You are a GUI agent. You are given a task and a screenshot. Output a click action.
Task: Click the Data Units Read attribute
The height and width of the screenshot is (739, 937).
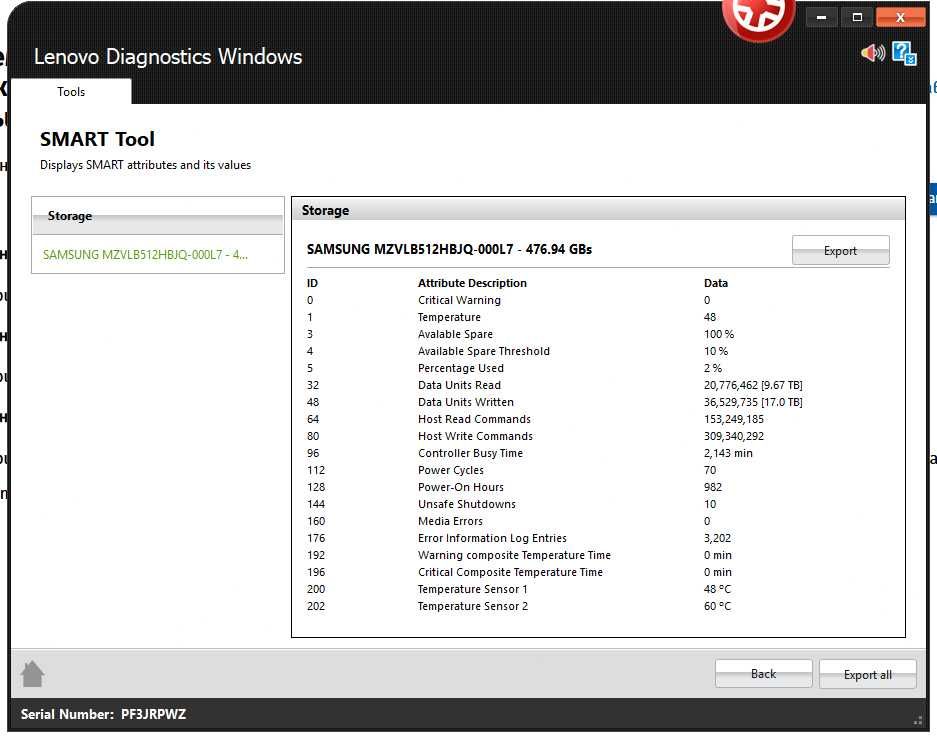(459, 385)
